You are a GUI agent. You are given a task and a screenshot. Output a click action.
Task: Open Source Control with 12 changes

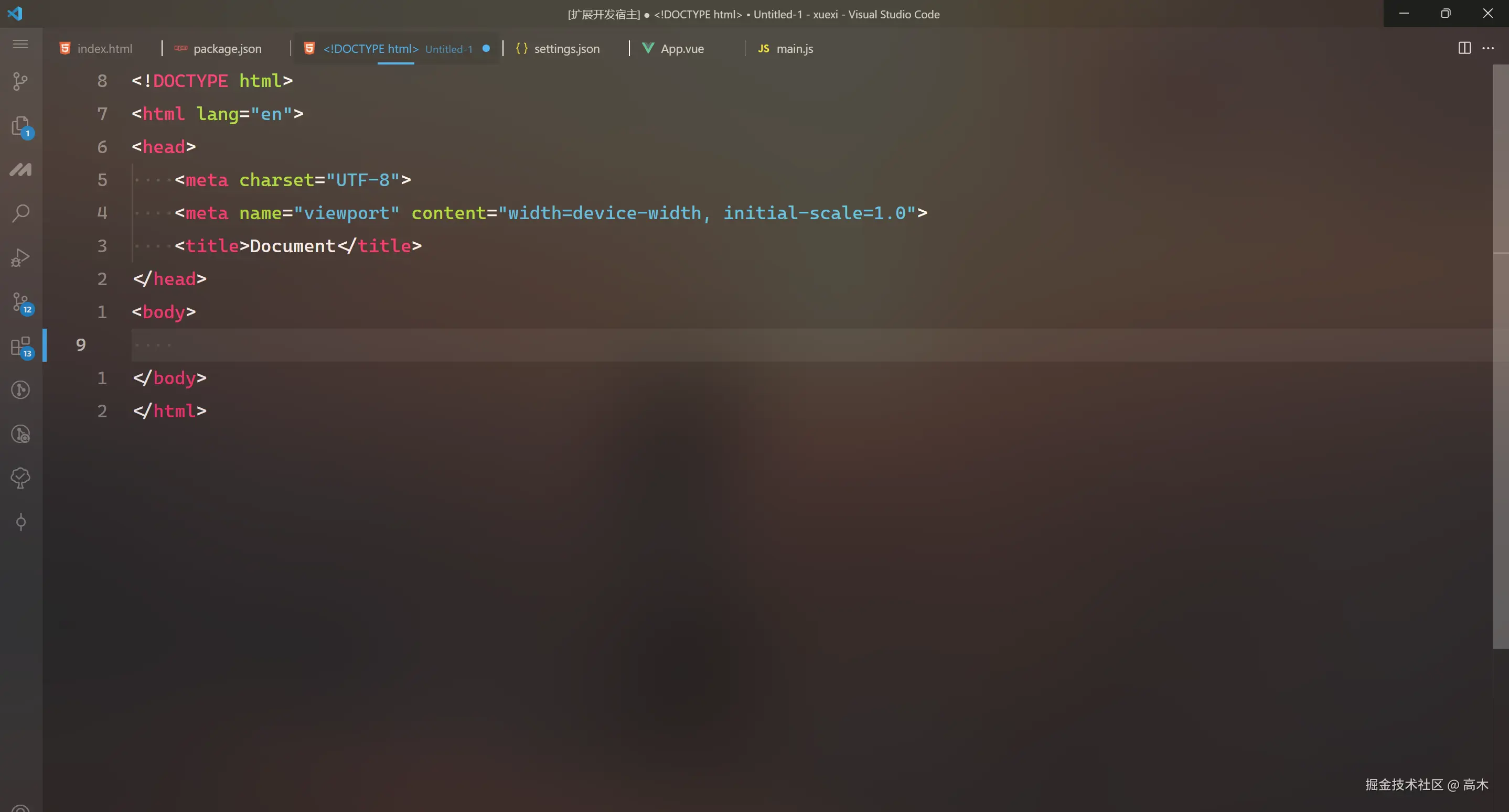tap(20, 302)
